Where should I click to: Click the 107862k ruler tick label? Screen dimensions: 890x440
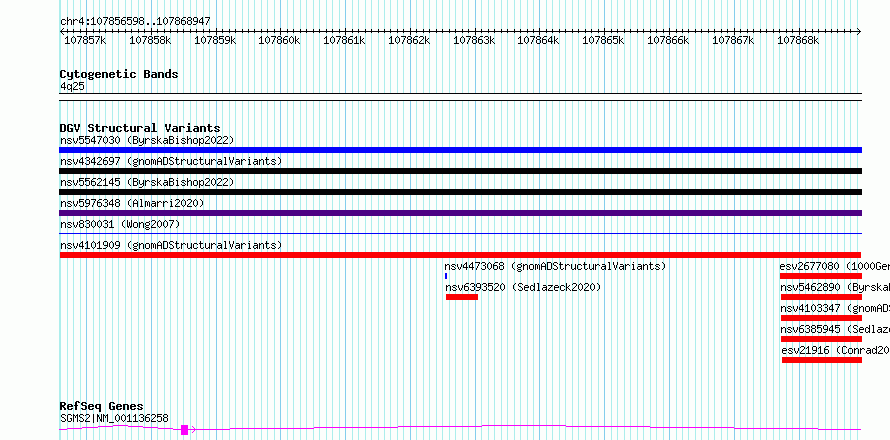[409, 40]
